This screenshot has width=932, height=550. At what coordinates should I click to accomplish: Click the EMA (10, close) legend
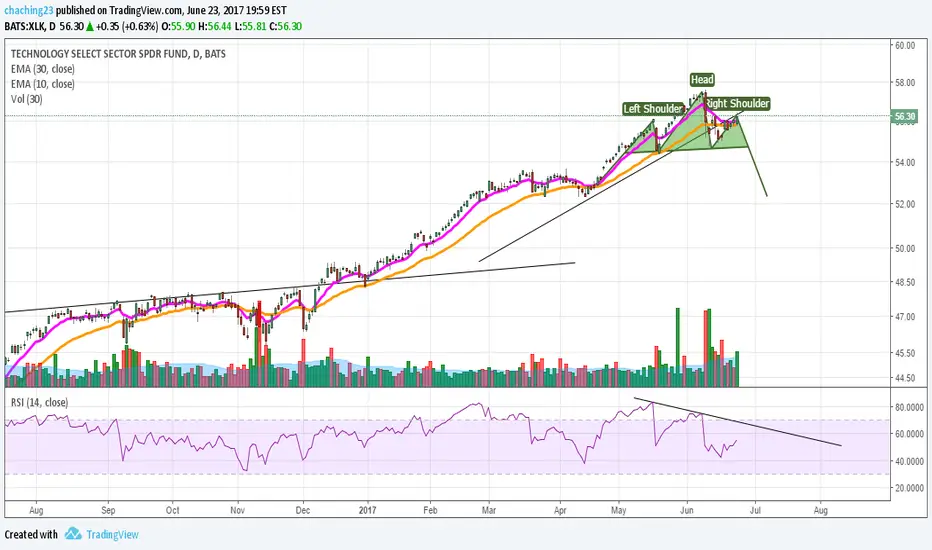click(43, 84)
